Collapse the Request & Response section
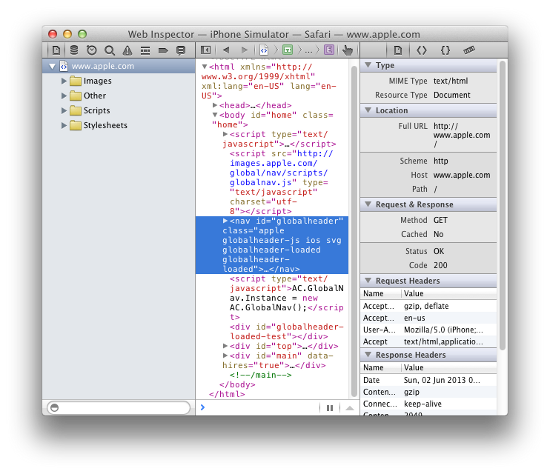This screenshot has height=474, width=550. [368, 204]
